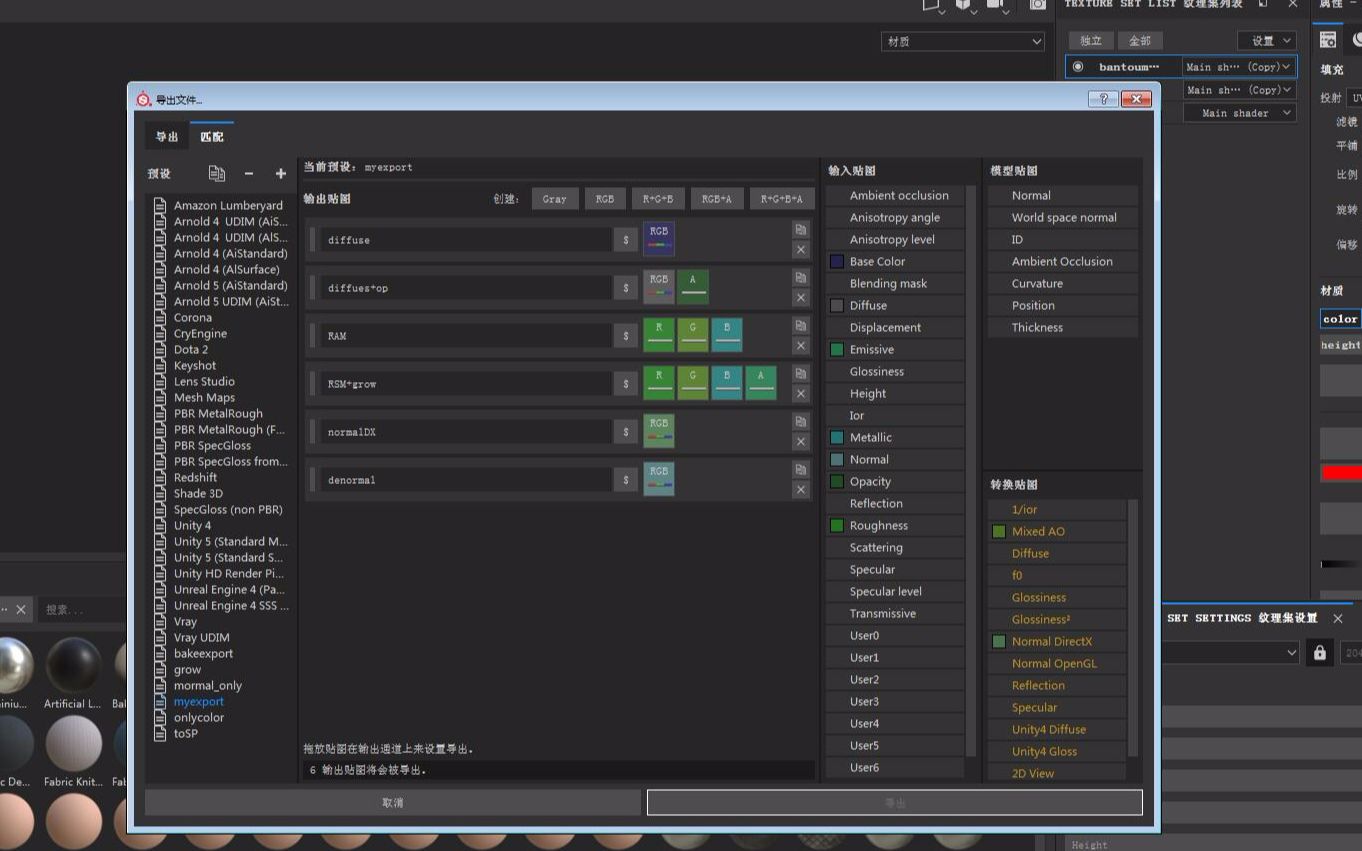This screenshot has width=1362, height=851.
Task: Open the fill properties icon in the right panel
Action: tap(1326, 41)
